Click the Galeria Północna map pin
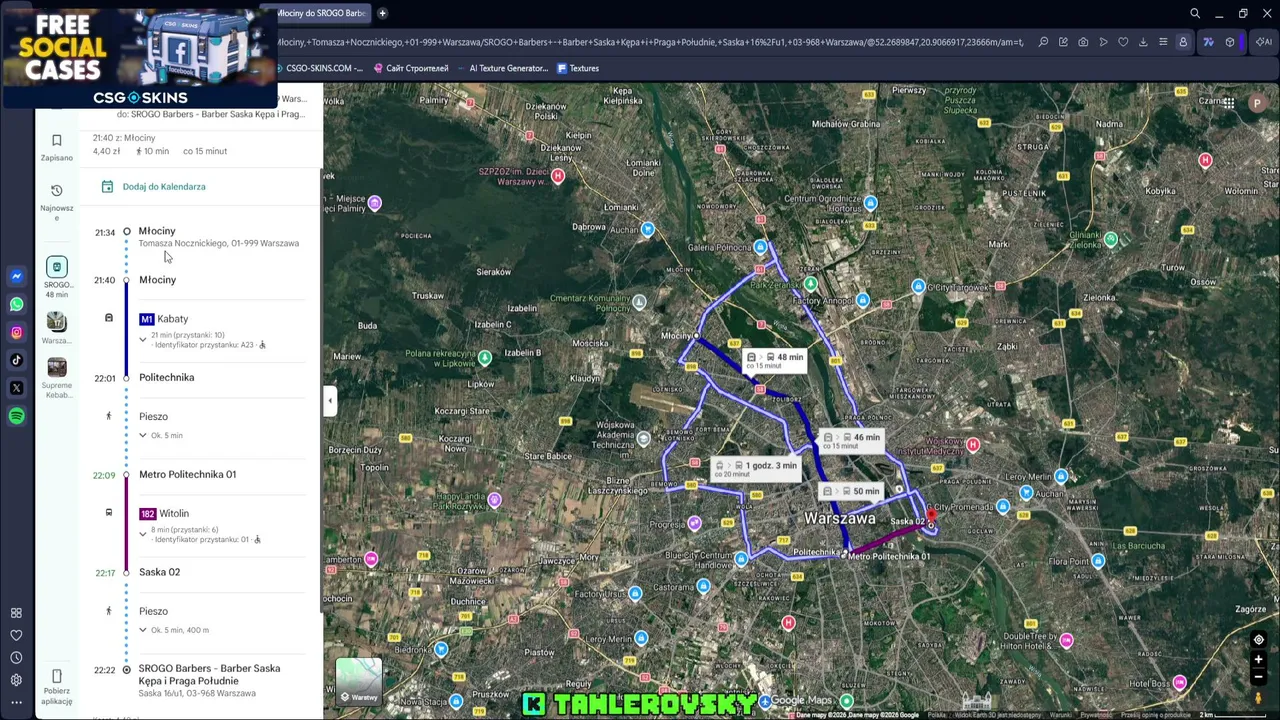Screen dimensions: 1280x720 761,247
